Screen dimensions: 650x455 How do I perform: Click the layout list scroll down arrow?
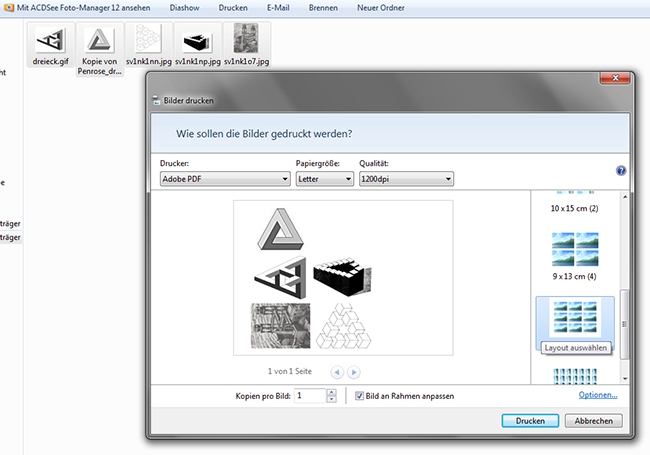pos(625,379)
